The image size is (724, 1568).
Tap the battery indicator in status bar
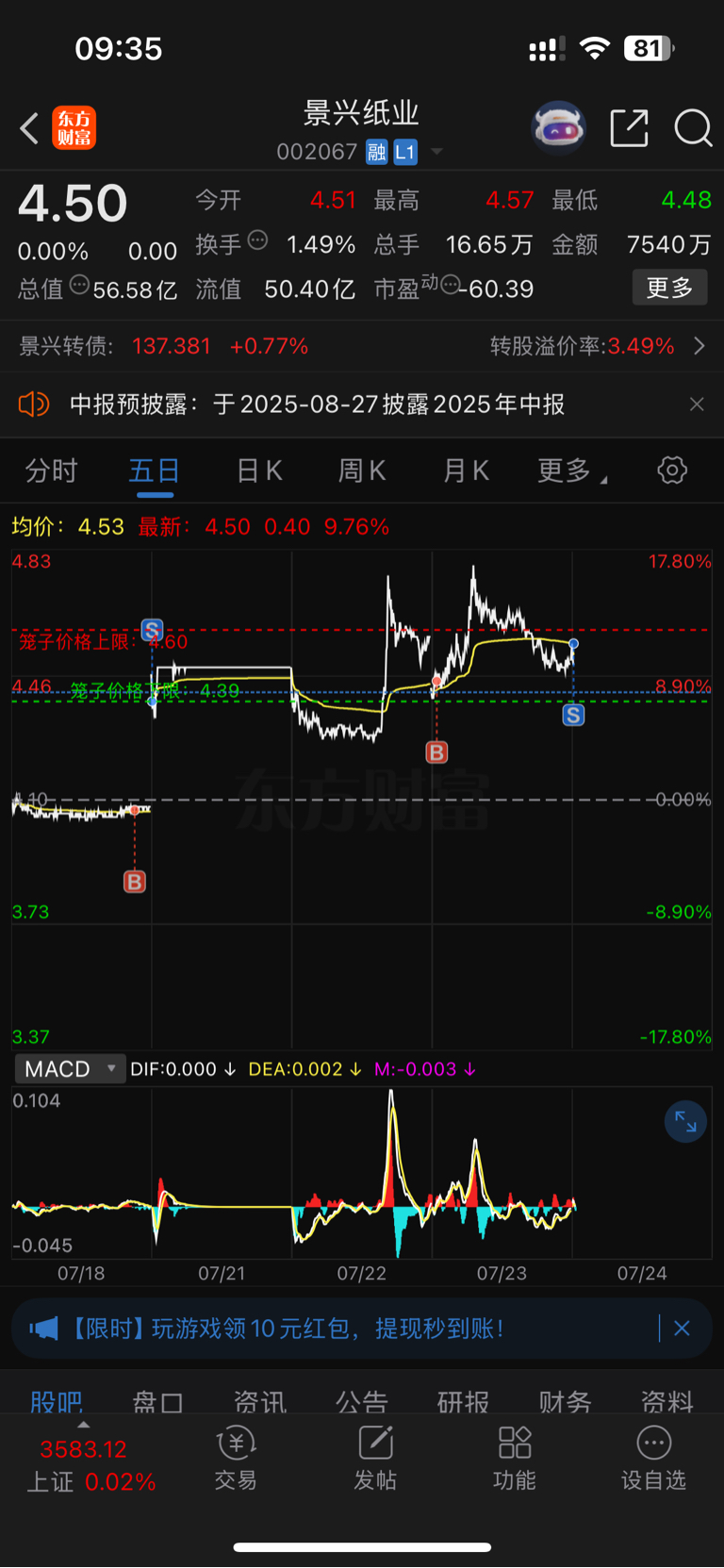coord(649,48)
